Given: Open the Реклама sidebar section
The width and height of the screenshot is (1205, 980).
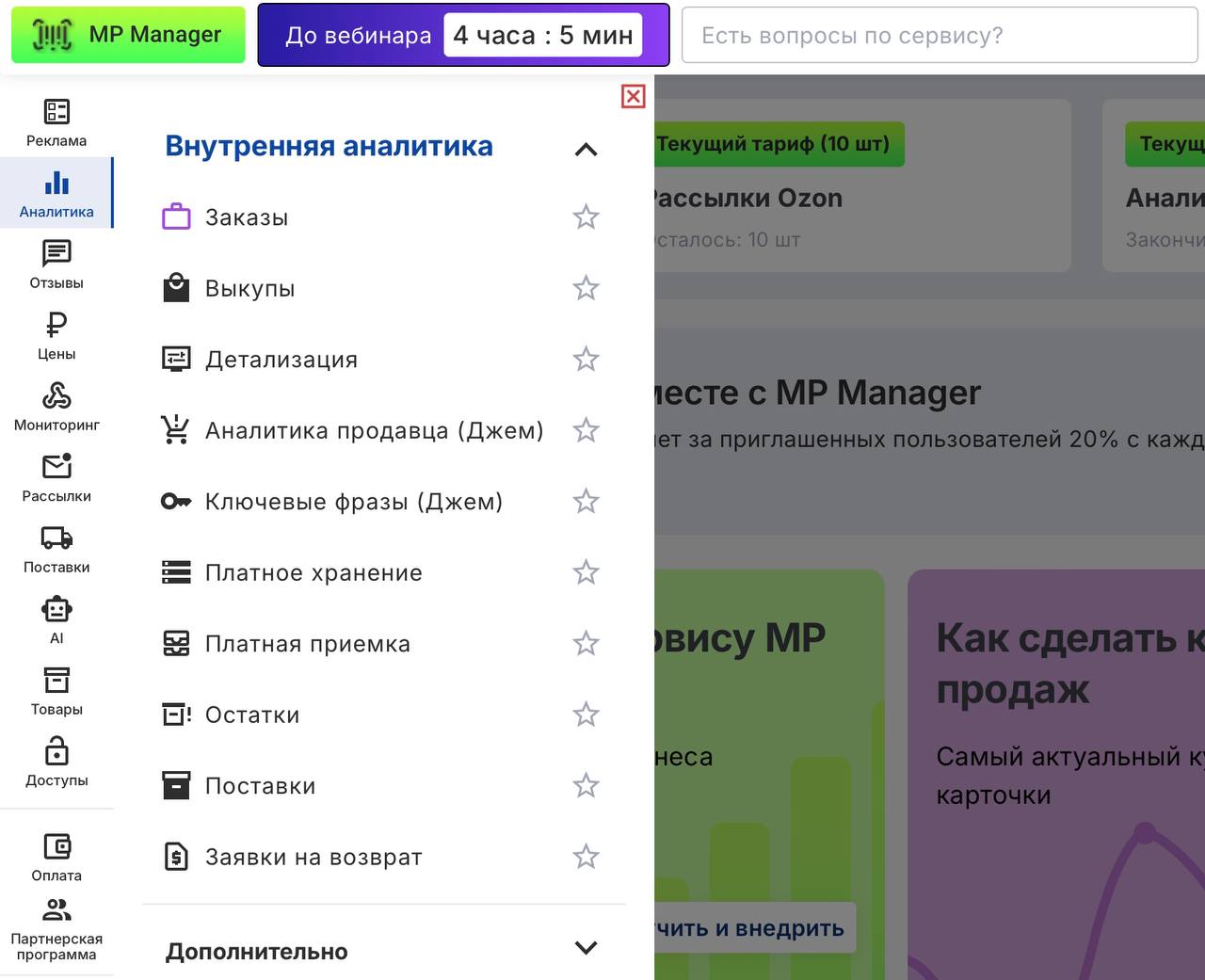Looking at the screenshot, I should click(56, 122).
